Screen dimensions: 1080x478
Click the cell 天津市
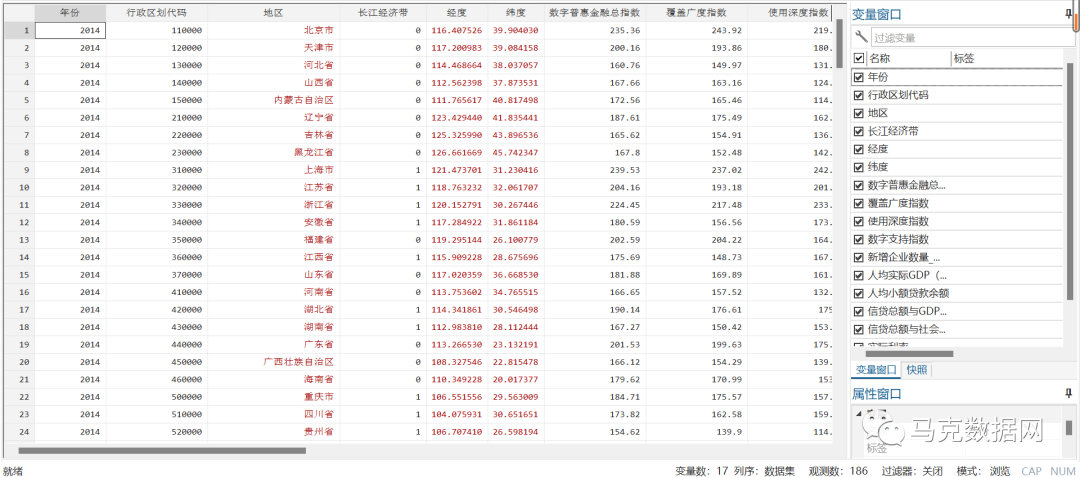point(273,48)
